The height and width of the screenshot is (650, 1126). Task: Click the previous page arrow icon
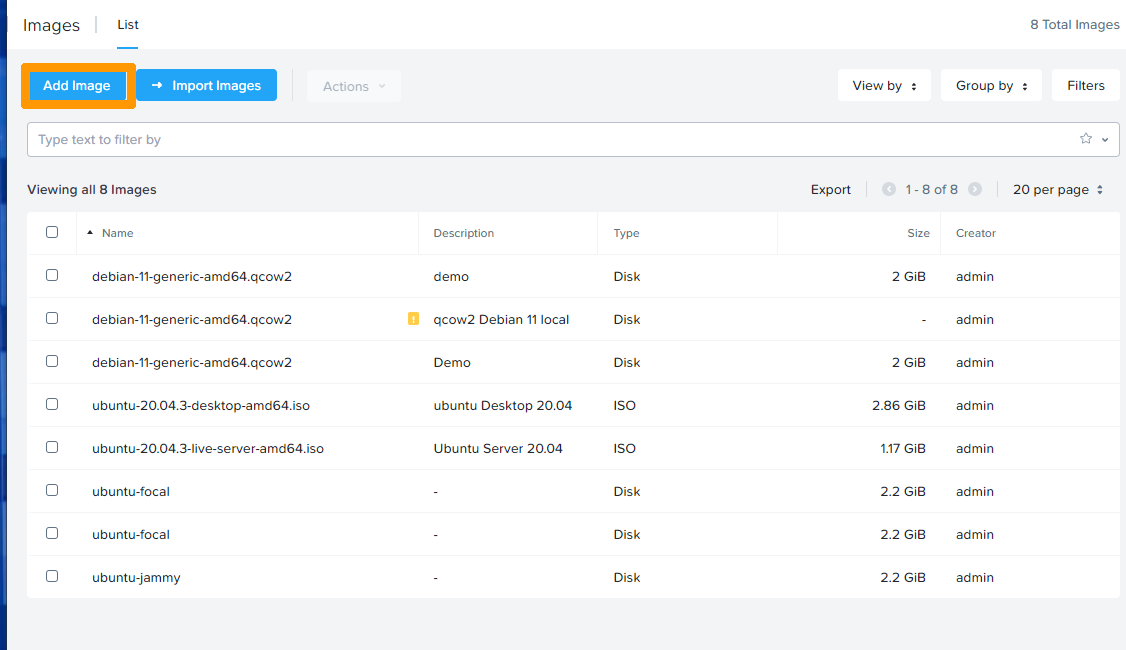[x=888, y=189]
